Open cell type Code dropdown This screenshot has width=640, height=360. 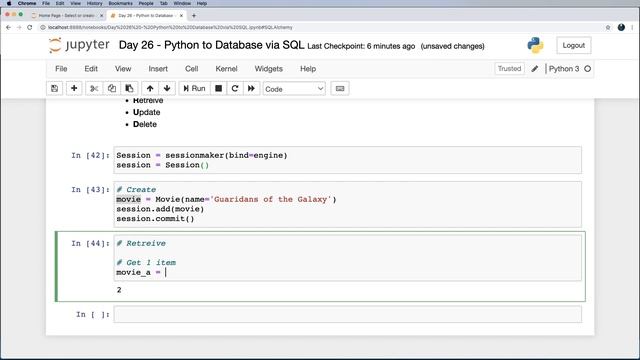click(294, 89)
